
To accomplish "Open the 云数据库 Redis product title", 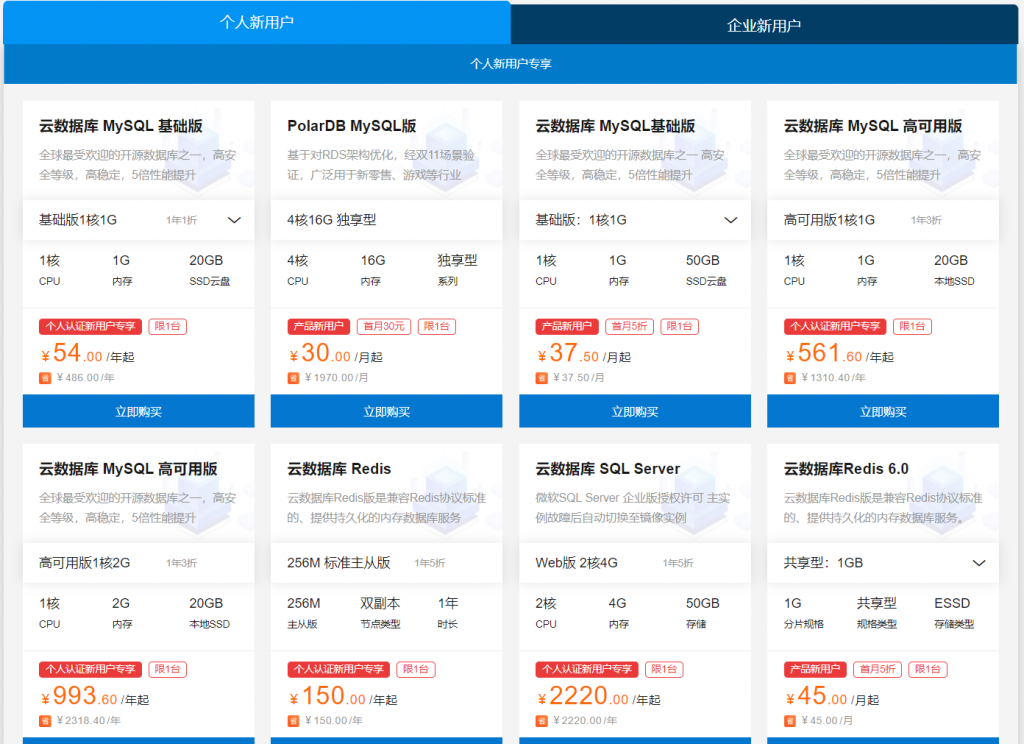I will 339,469.
